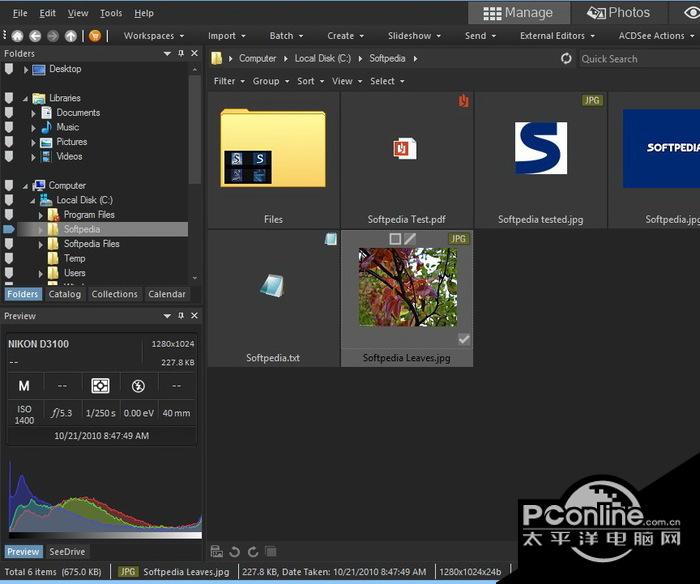Viewport: 700px width, 584px height.
Task: Pin the Folders panel
Action: 181,53
